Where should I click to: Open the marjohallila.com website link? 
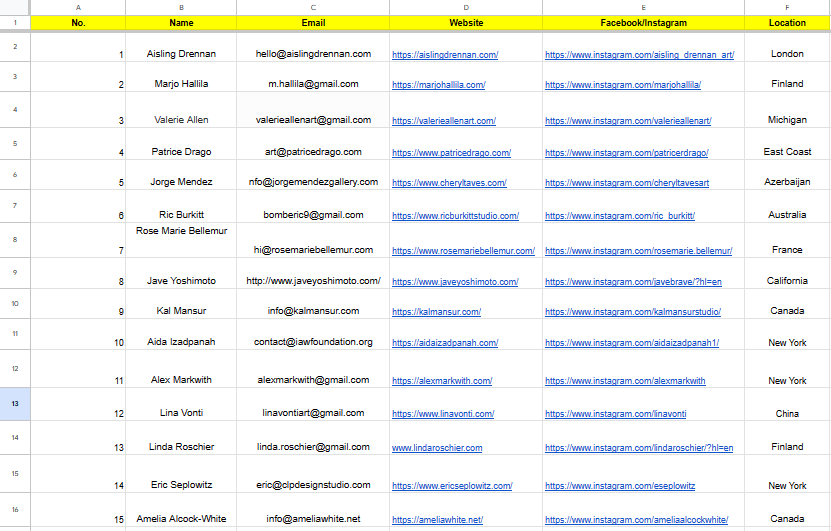click(438, 84)
